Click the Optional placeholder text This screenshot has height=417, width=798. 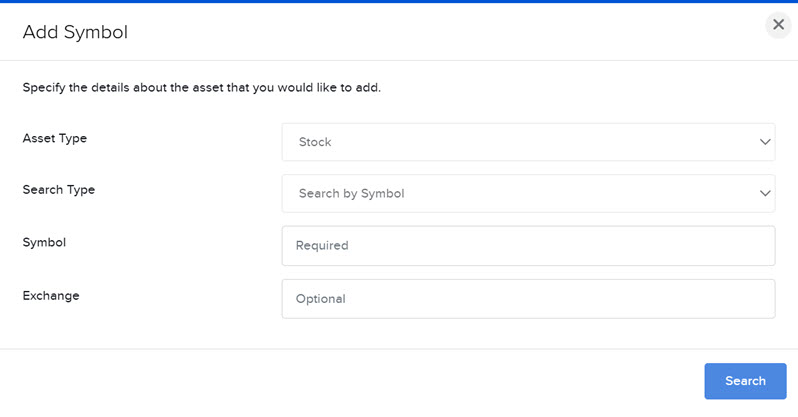coord(321,299)
